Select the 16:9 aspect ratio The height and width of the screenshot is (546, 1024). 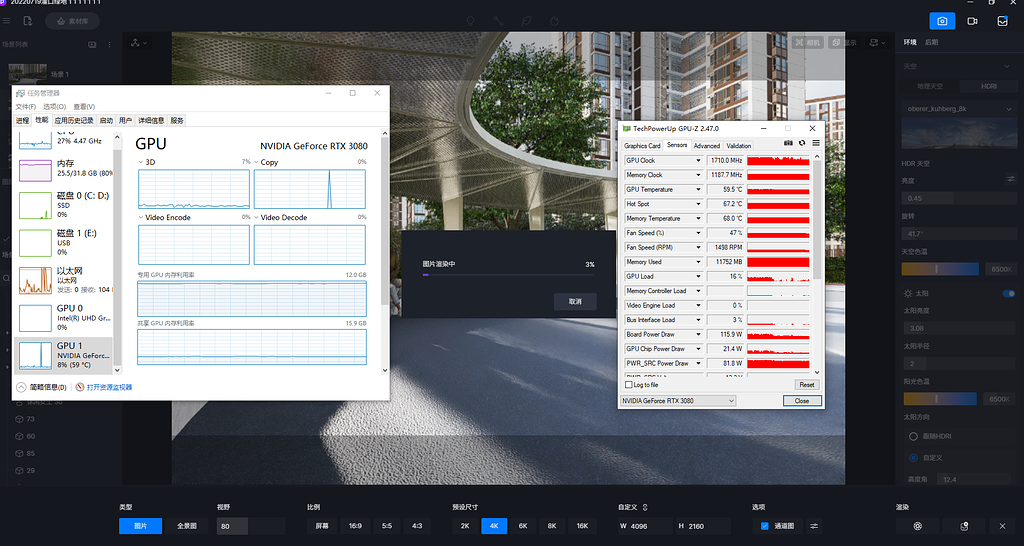[x=355, y=526]
